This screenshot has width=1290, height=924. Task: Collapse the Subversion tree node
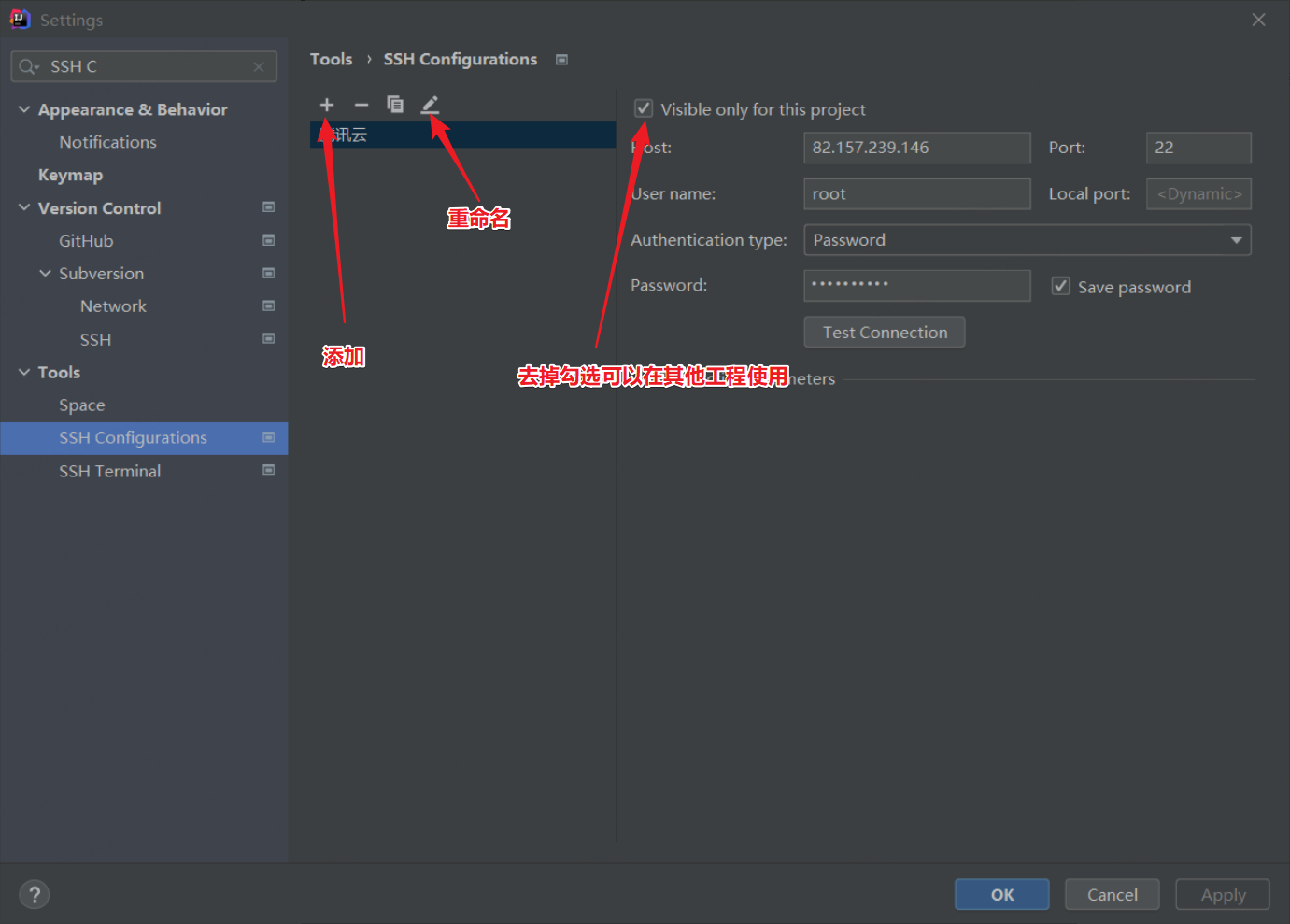pyautogui.click(x=45, y=274)
